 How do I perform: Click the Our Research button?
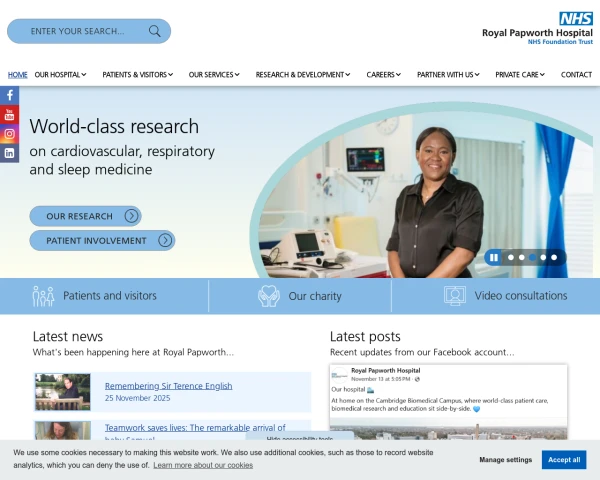(85, 216)
